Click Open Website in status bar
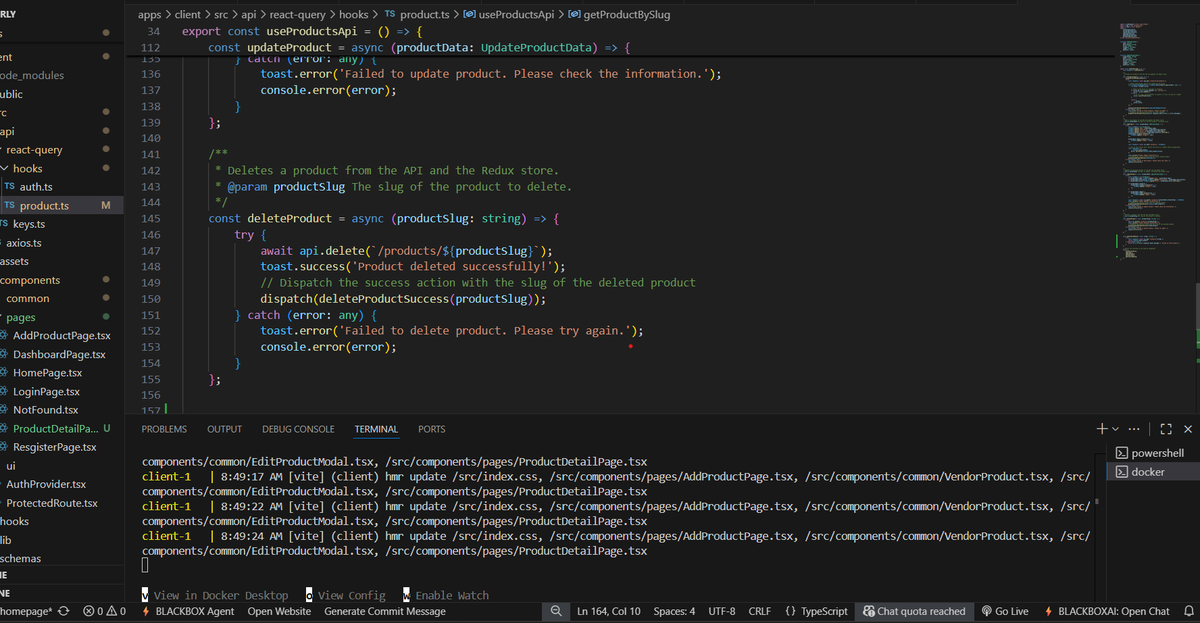1200x623 pixels. tap(279, 611)
